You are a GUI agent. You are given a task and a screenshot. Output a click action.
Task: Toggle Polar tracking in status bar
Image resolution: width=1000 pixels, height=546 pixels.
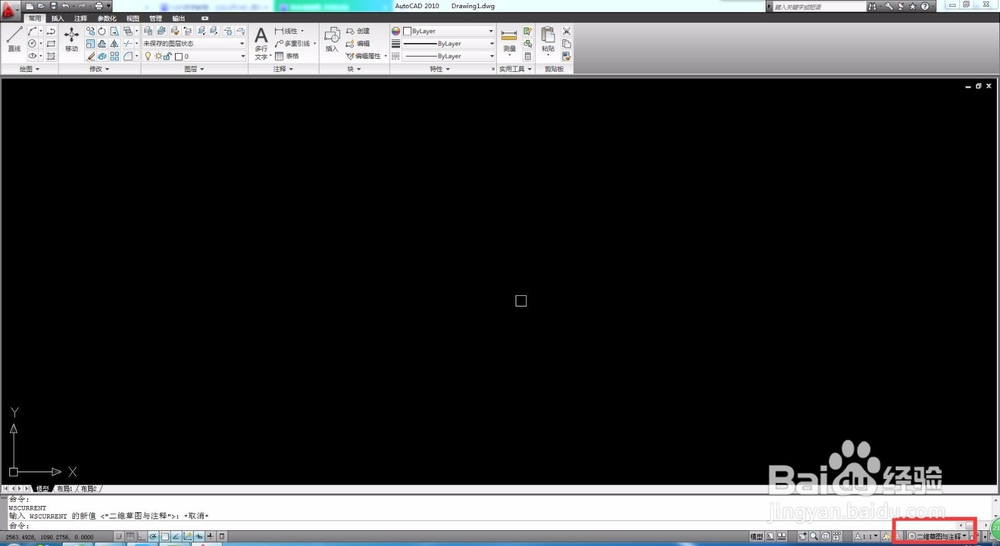[153, 536]
